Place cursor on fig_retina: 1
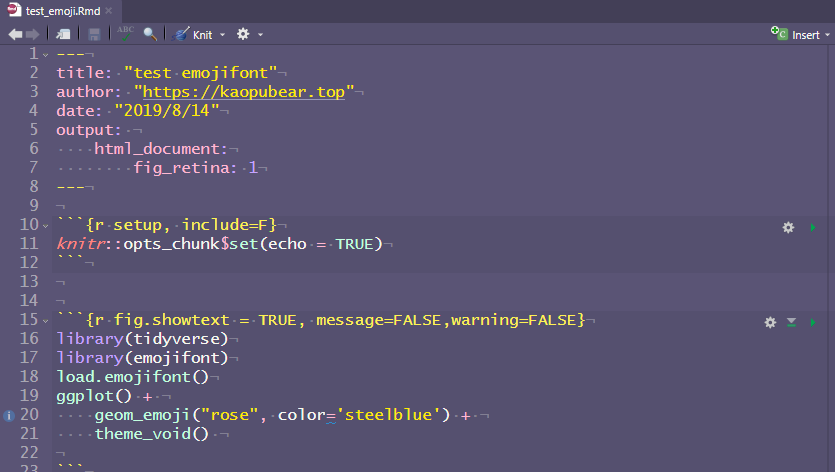The height and width of the screenshot is (472, 835). (195, 168)
